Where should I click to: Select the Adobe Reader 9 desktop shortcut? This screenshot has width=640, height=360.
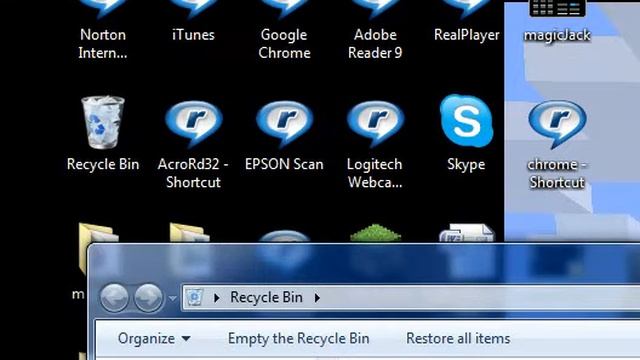[375, 44]
